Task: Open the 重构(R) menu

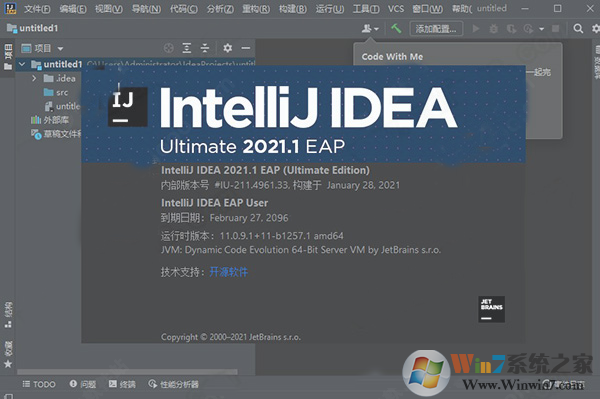Action: click(x=256, y=9)
